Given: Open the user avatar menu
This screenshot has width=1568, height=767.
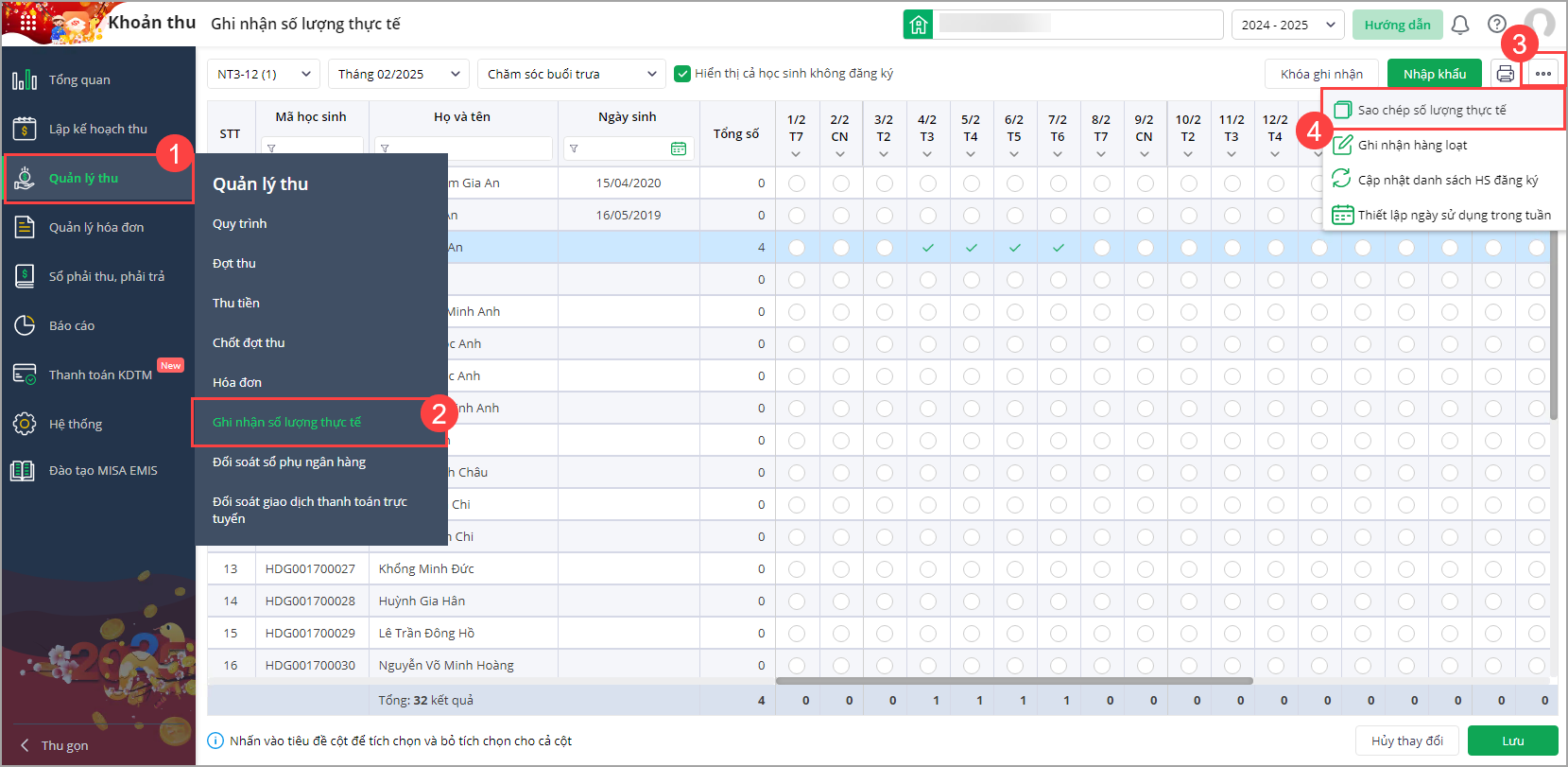Looking at the screenshot, I should [x=1540, y=23].
